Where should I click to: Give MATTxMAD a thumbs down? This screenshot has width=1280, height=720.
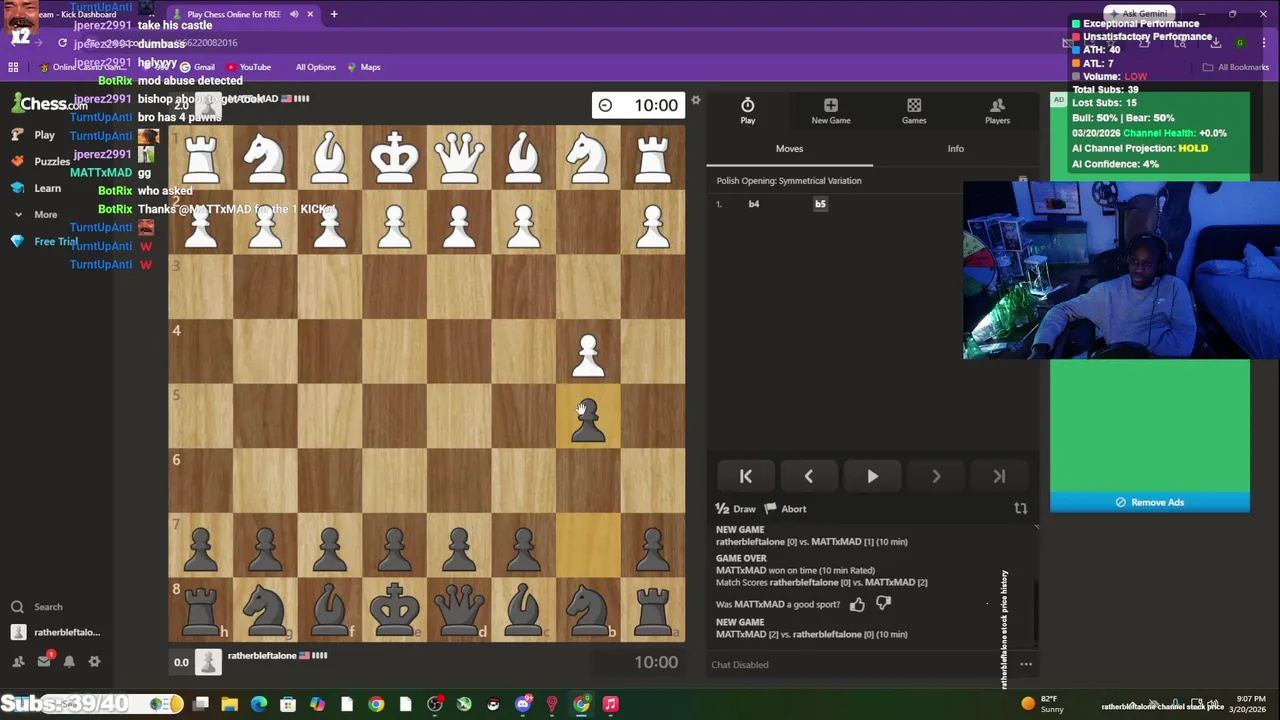(x=883, y=604)
